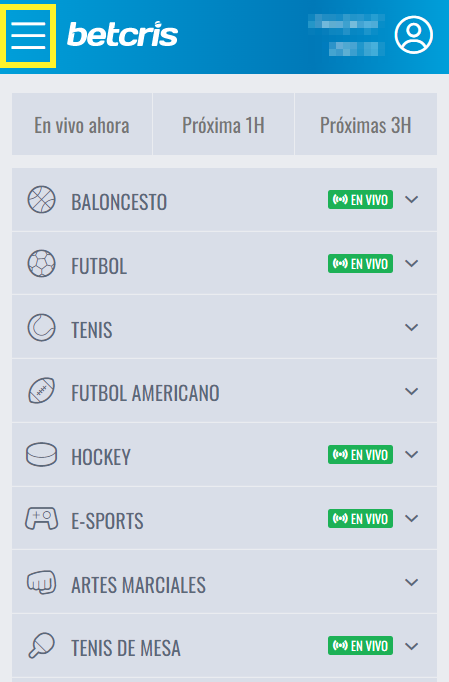Click the En Vivo badge on Hockey
The width and height of the screenshot is (449, 682).
pyautogui.click(x=360, y=455)
